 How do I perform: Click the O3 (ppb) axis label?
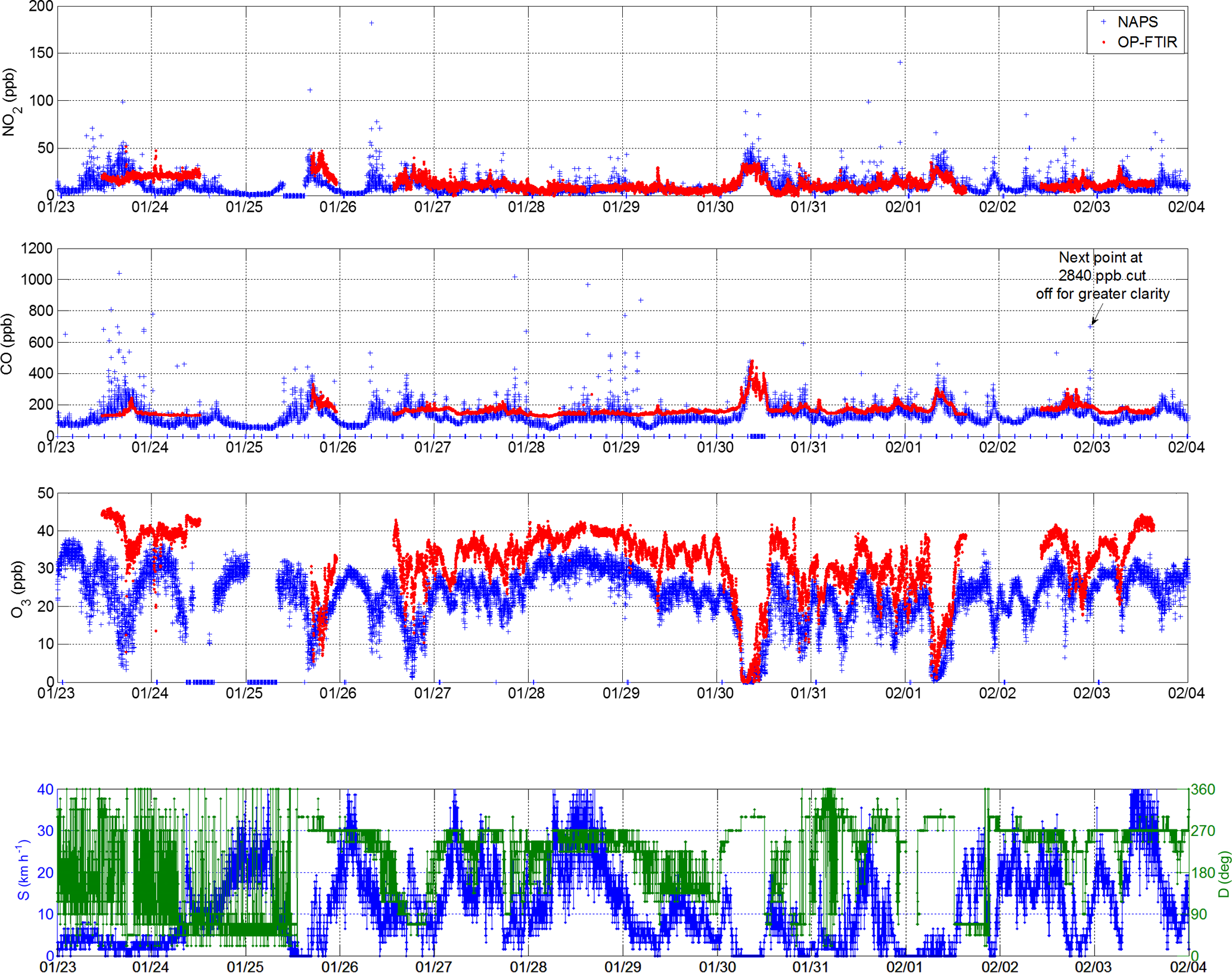pos(18,589)
